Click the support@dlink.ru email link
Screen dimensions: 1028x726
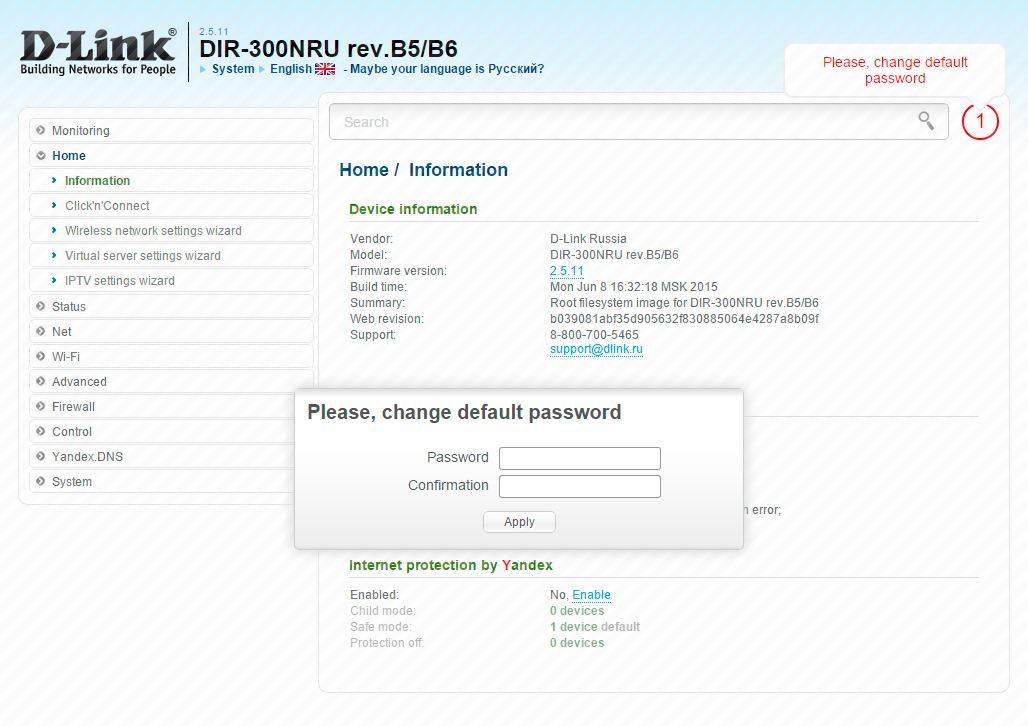(596, 349)
